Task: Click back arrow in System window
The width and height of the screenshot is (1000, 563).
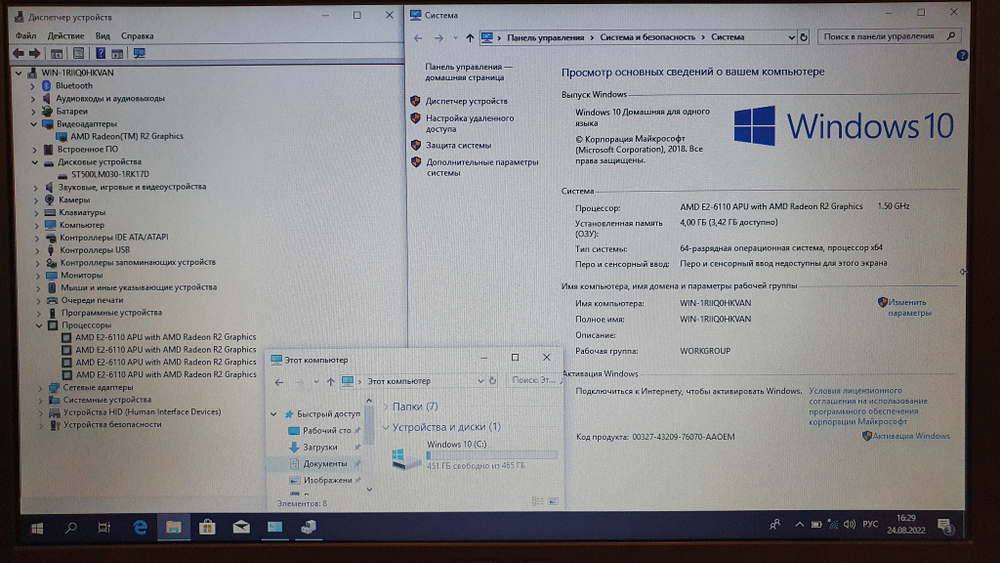Action: pos(418,38)
